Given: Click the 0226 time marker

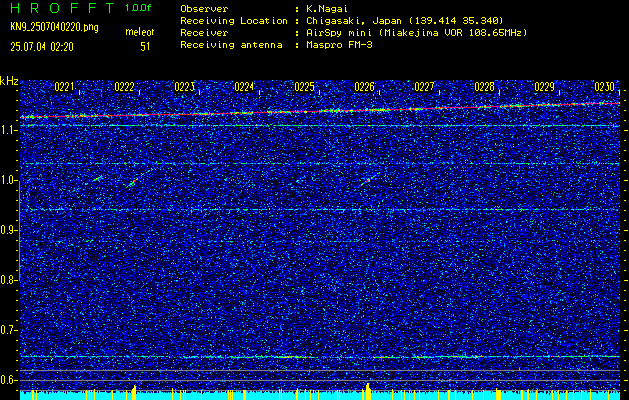Looking at the screenshot, I should point(365,87).
